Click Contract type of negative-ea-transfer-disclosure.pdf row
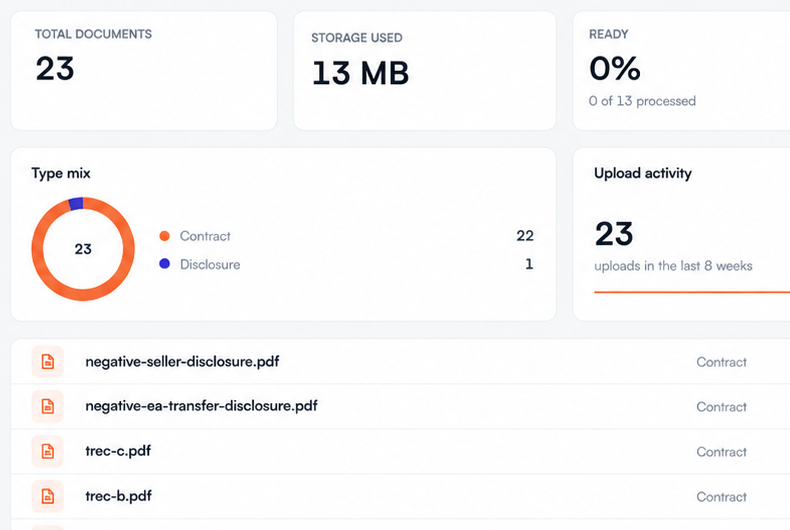 click(721, 407)
